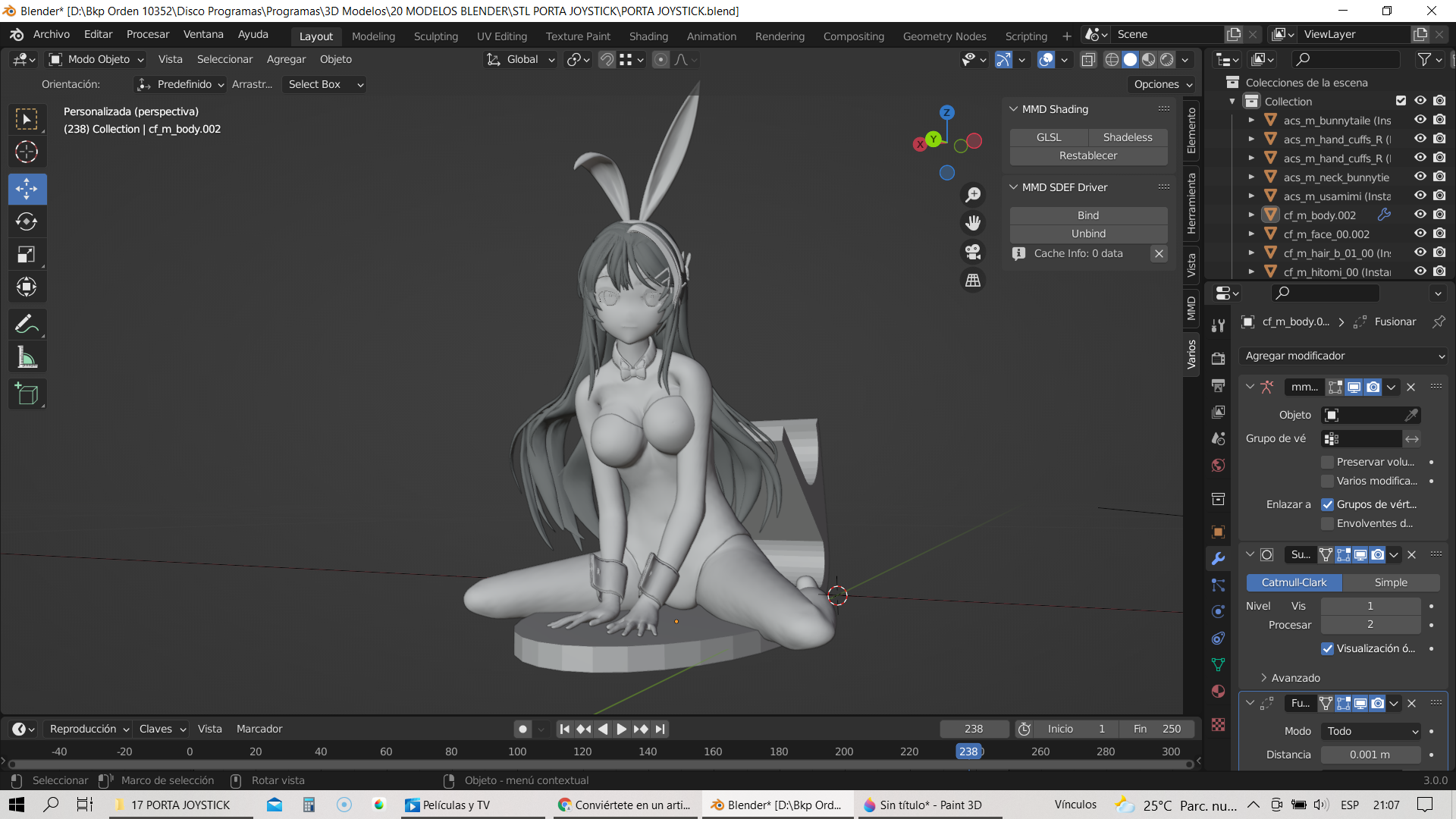This screenshot has height=819, width=1456.
Task: Collapse the MMD SDEF Driver panel
Action: (1013, 187)
